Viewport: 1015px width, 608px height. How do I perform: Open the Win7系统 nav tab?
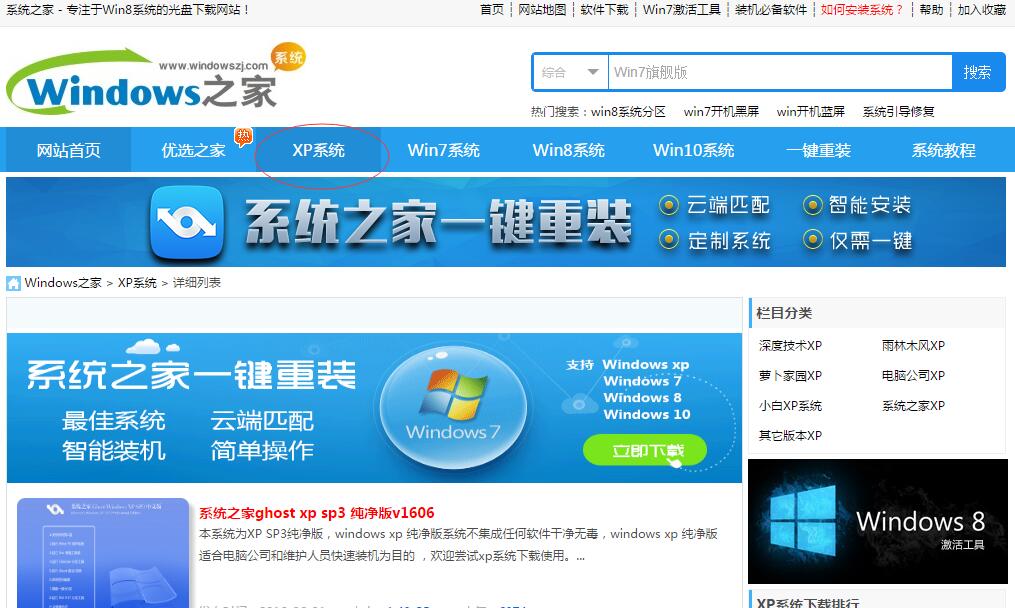point(443,150)
